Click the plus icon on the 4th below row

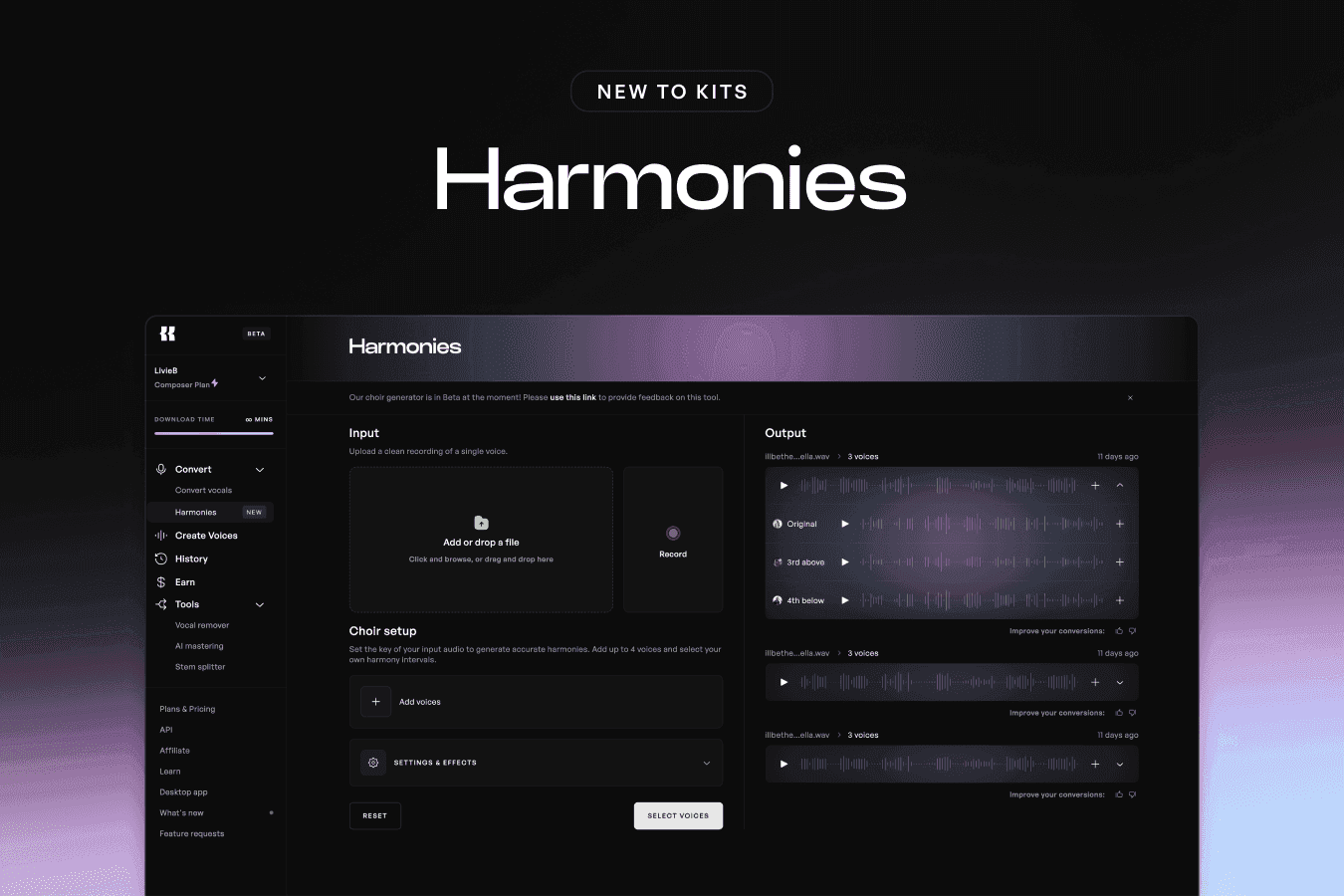tap(1120, 600)
